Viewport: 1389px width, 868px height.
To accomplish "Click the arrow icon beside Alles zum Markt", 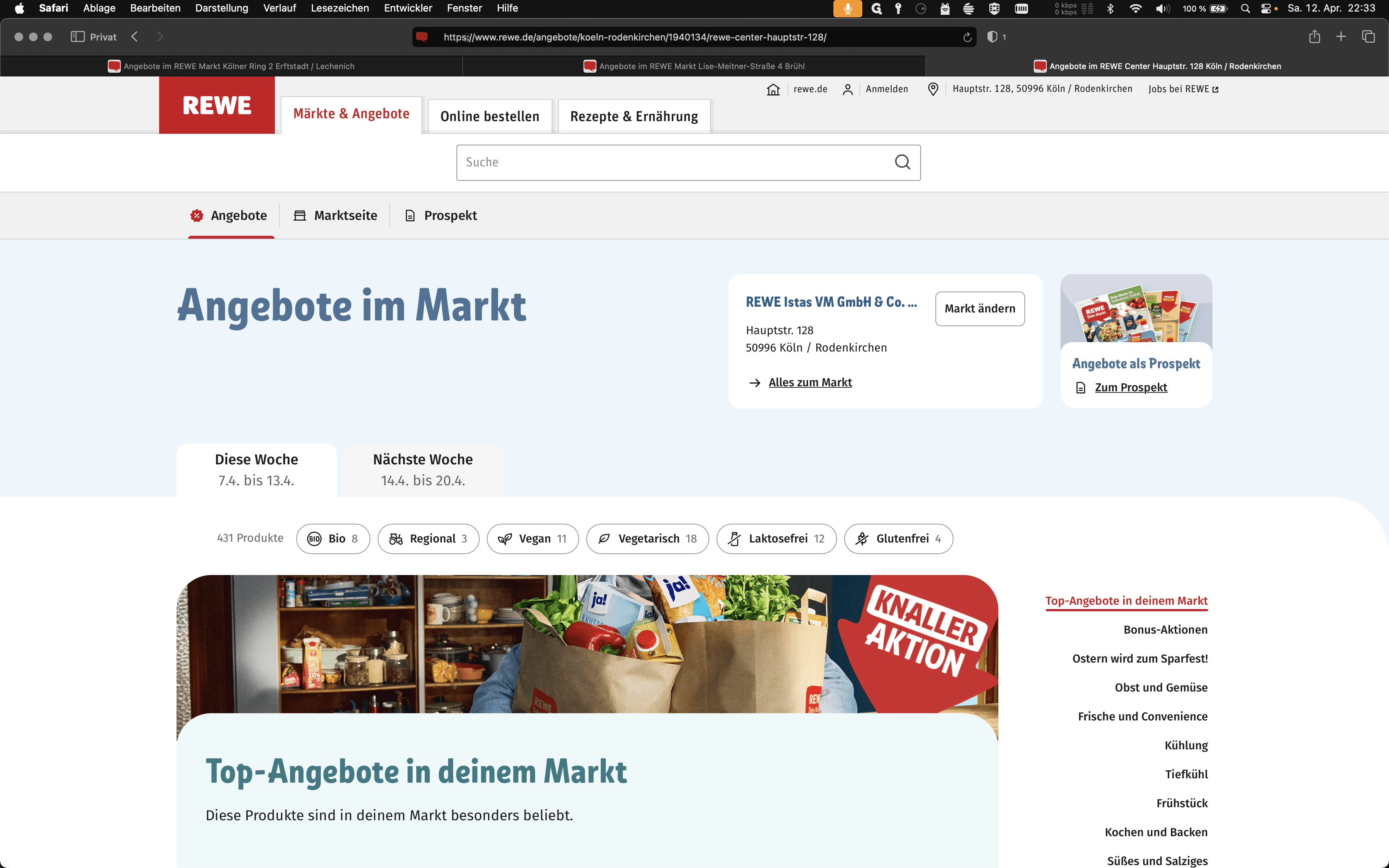I will [x=755, y=383].
